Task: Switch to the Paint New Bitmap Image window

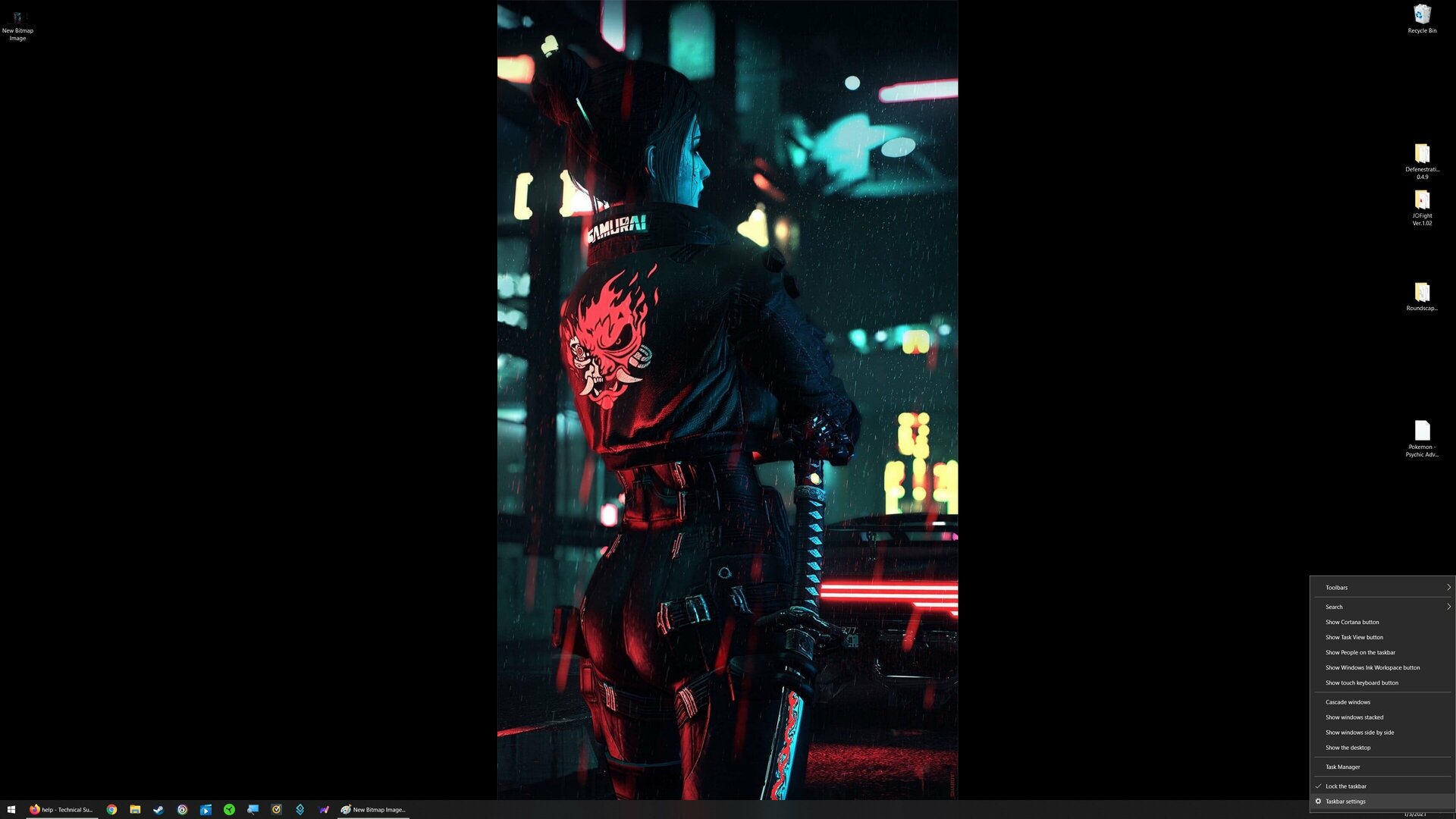Action: click(x=373, y=809)
